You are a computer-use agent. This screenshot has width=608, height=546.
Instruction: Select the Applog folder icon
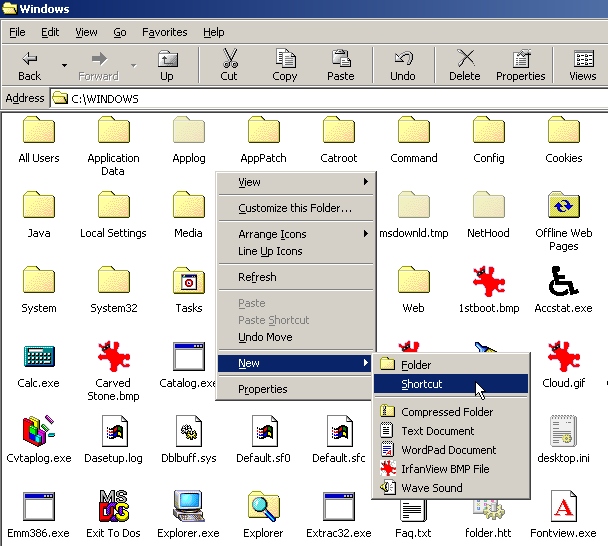189,130
